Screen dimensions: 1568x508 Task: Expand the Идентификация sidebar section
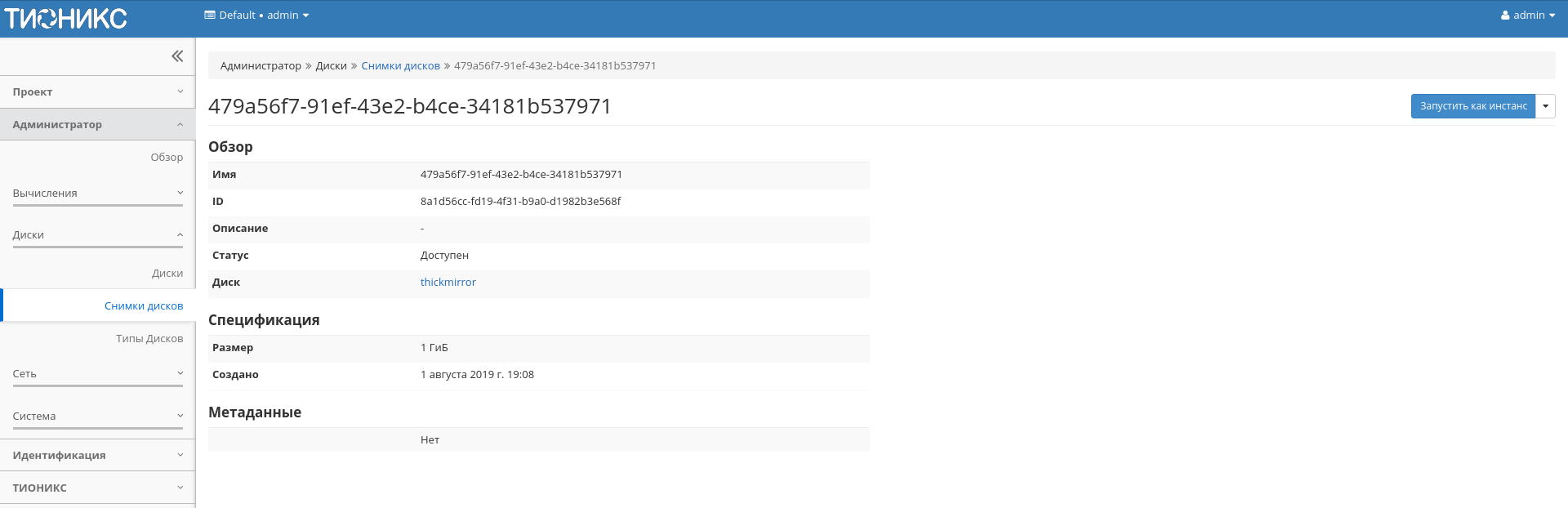(97, 456)
